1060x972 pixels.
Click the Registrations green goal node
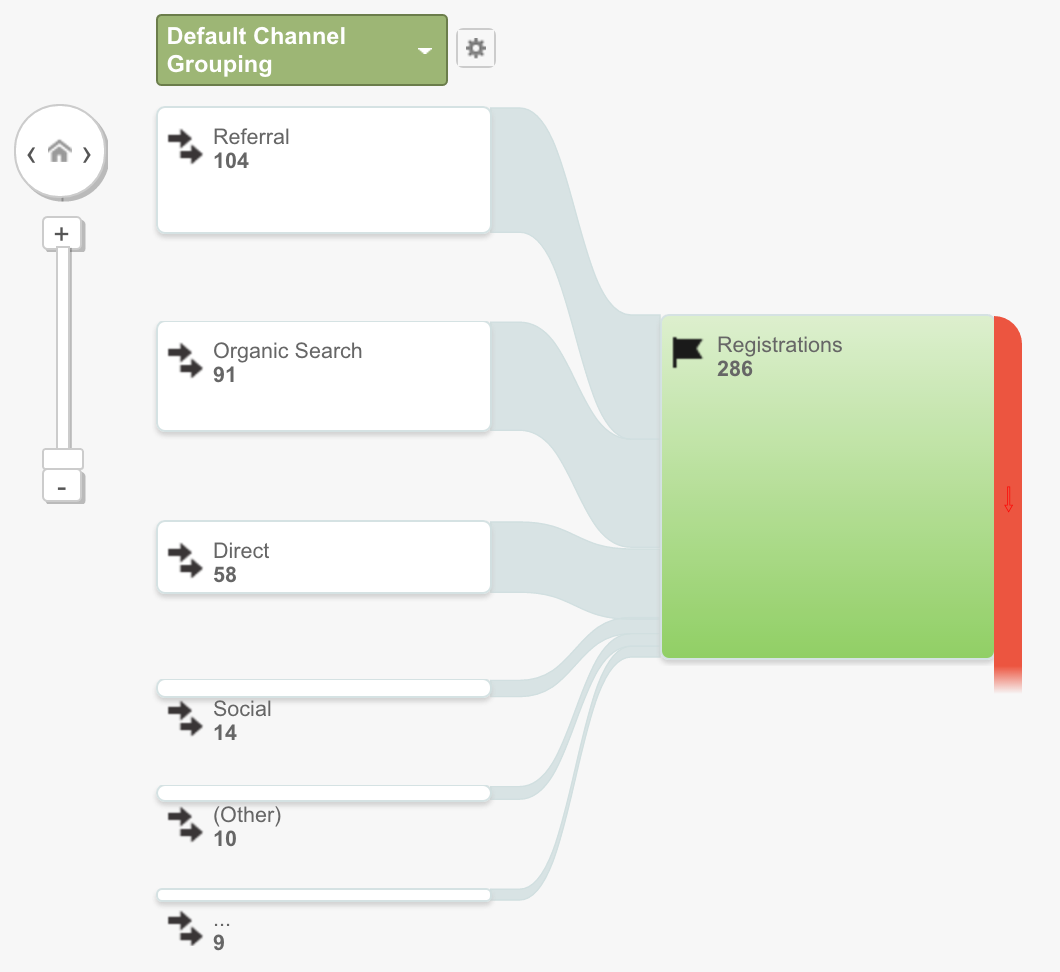tap(827, 486)
